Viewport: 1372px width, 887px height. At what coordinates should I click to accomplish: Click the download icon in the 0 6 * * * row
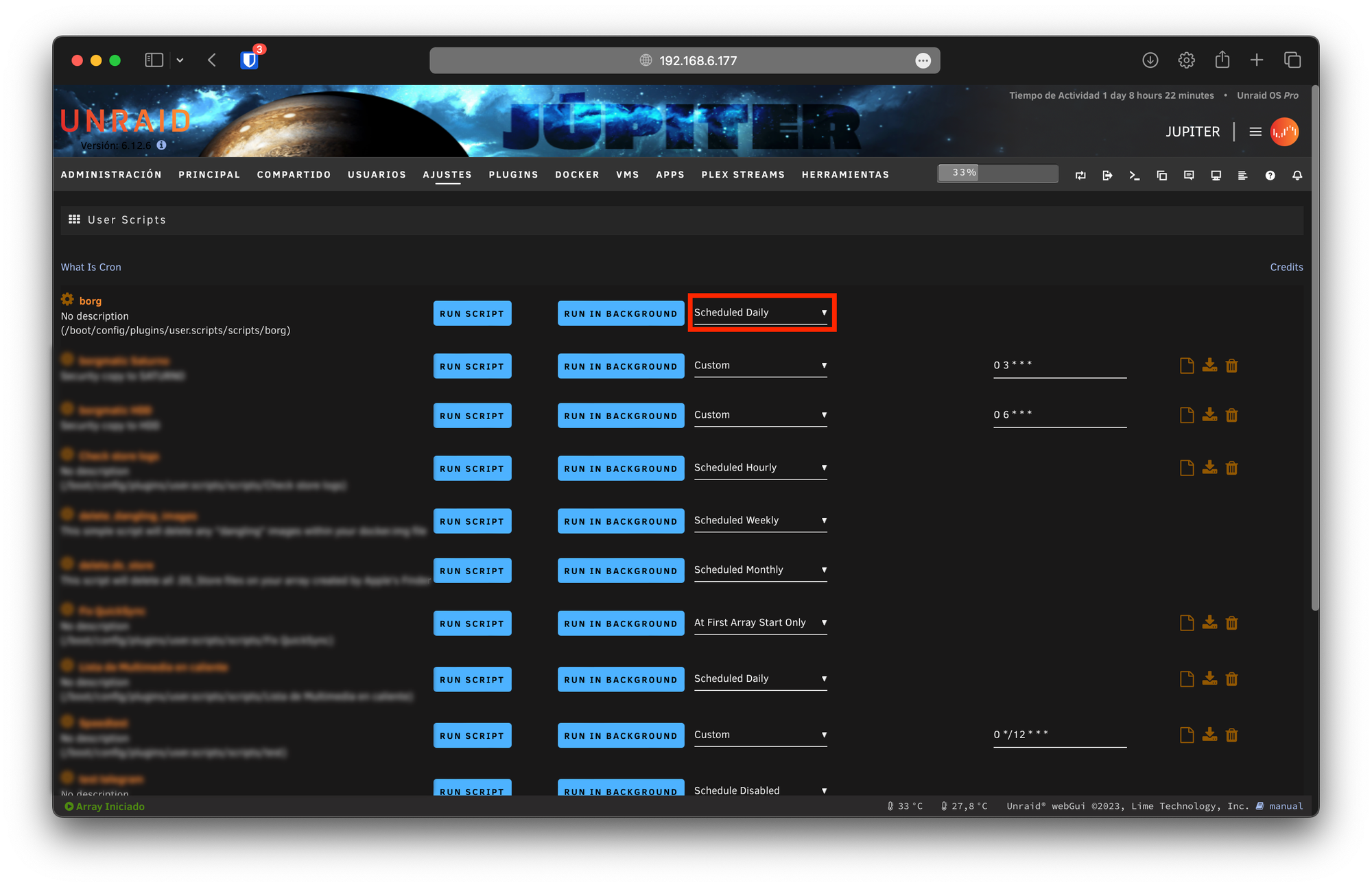tap(1209, 415)
